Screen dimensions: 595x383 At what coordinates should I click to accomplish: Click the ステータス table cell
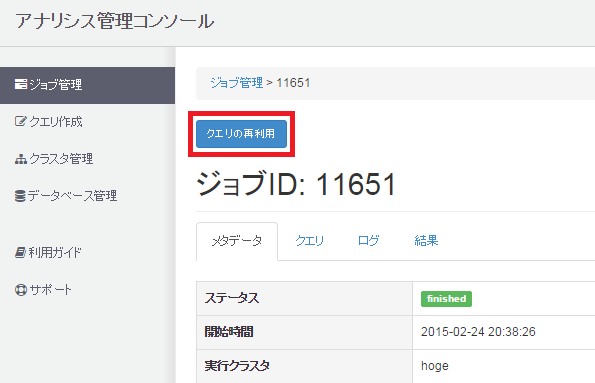point(304,298)
